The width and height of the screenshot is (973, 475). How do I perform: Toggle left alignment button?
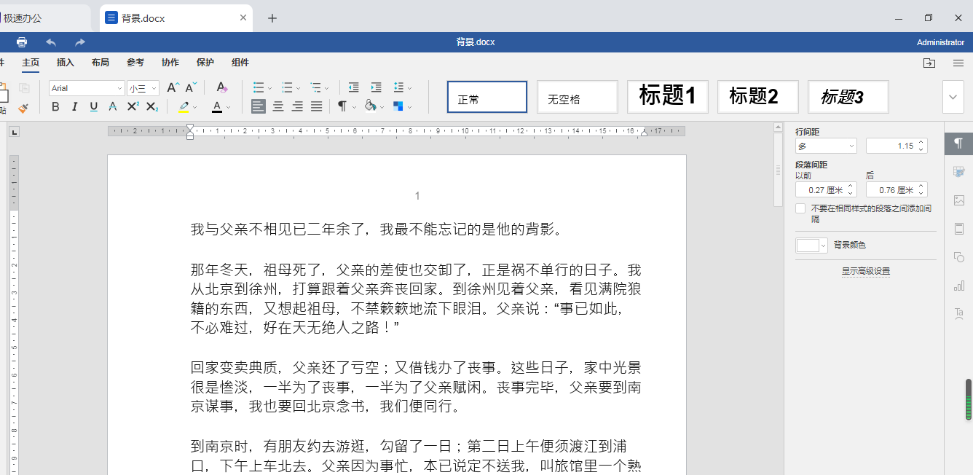click(x=259, y=107)
